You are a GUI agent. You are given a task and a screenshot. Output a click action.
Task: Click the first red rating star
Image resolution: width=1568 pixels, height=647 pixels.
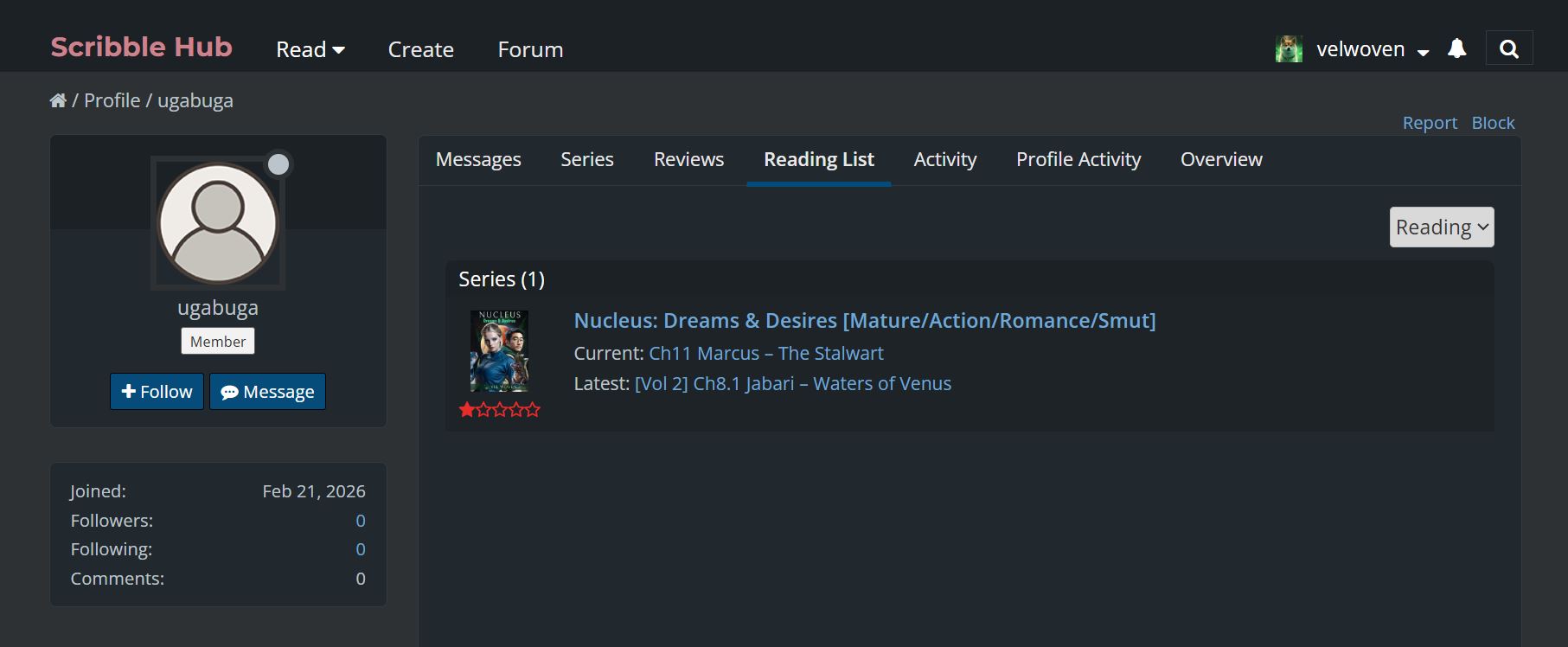tap(467, 410)
